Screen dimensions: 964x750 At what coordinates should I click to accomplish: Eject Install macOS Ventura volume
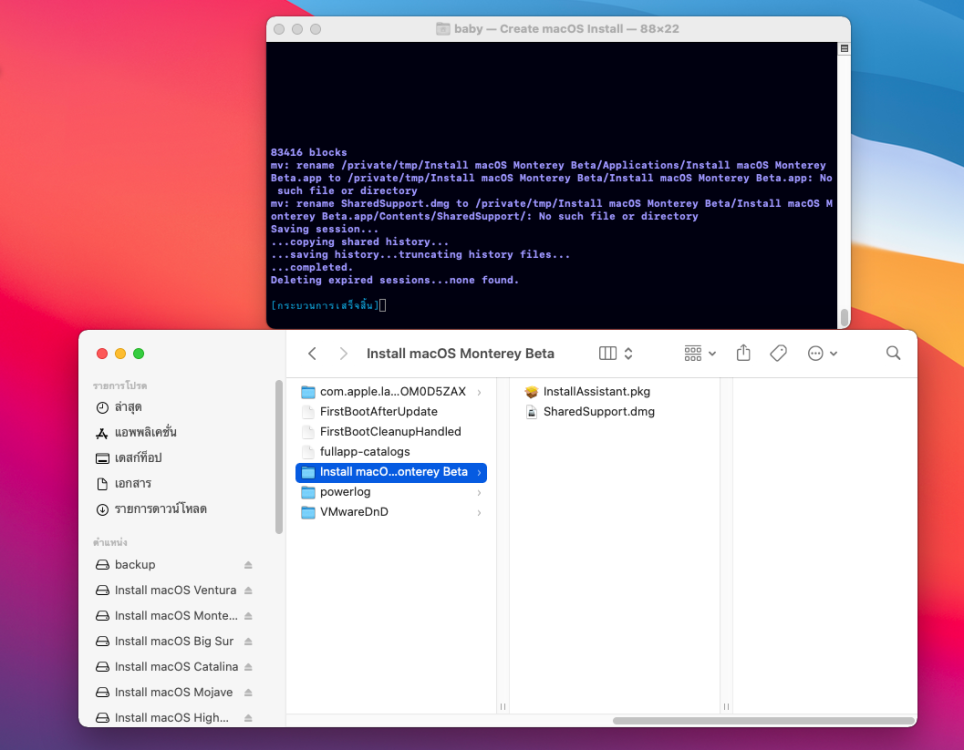(x=248, y=590)
